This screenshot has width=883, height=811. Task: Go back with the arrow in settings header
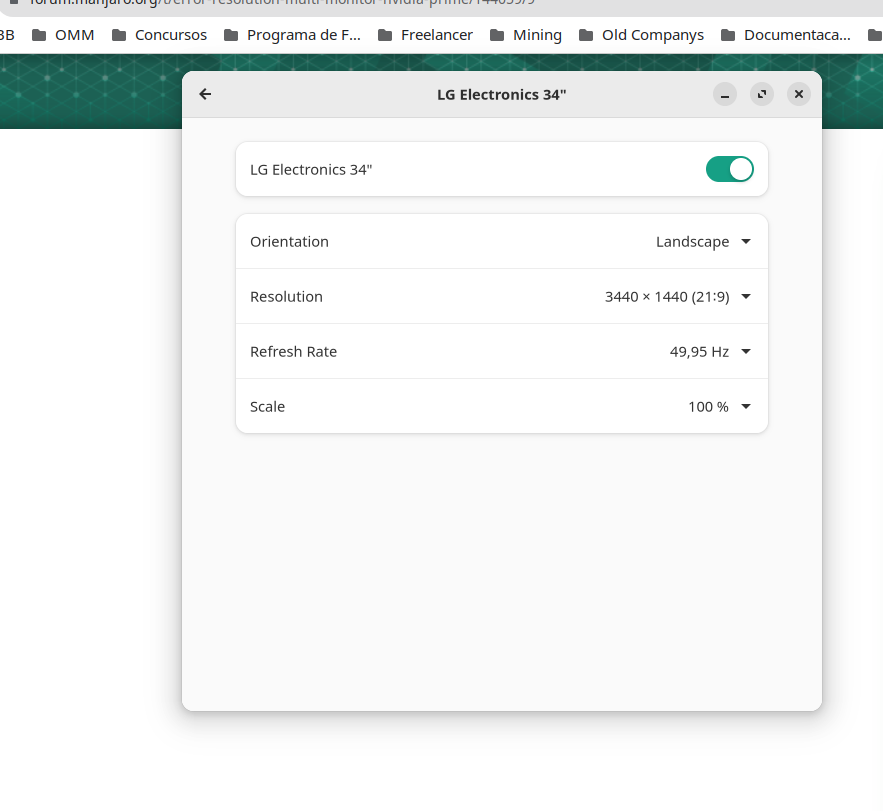205,94
